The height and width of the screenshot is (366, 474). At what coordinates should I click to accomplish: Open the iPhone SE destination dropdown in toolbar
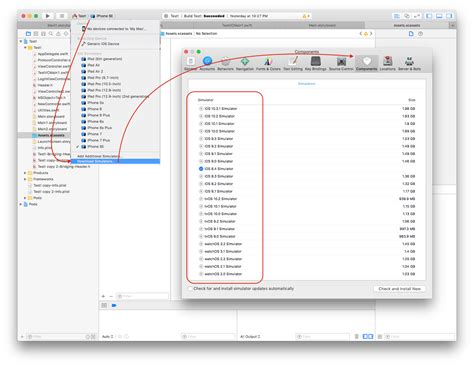point(102,16)
